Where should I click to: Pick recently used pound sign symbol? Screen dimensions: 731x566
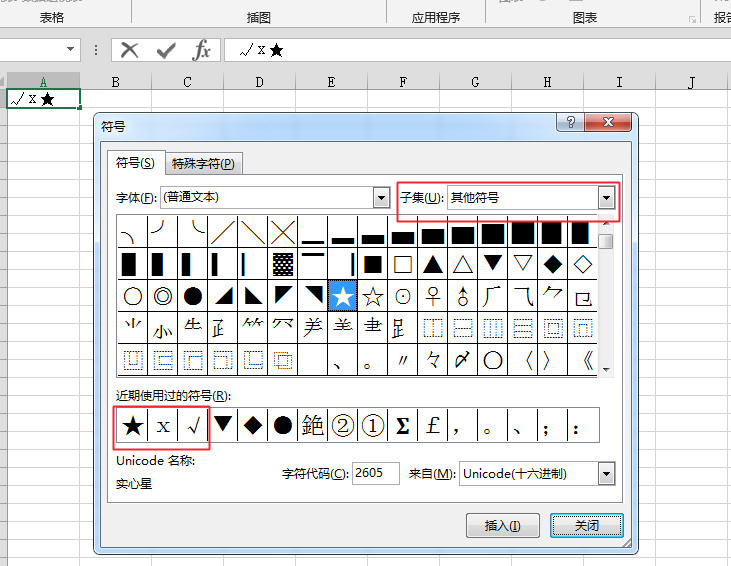(x=433, y=425)
